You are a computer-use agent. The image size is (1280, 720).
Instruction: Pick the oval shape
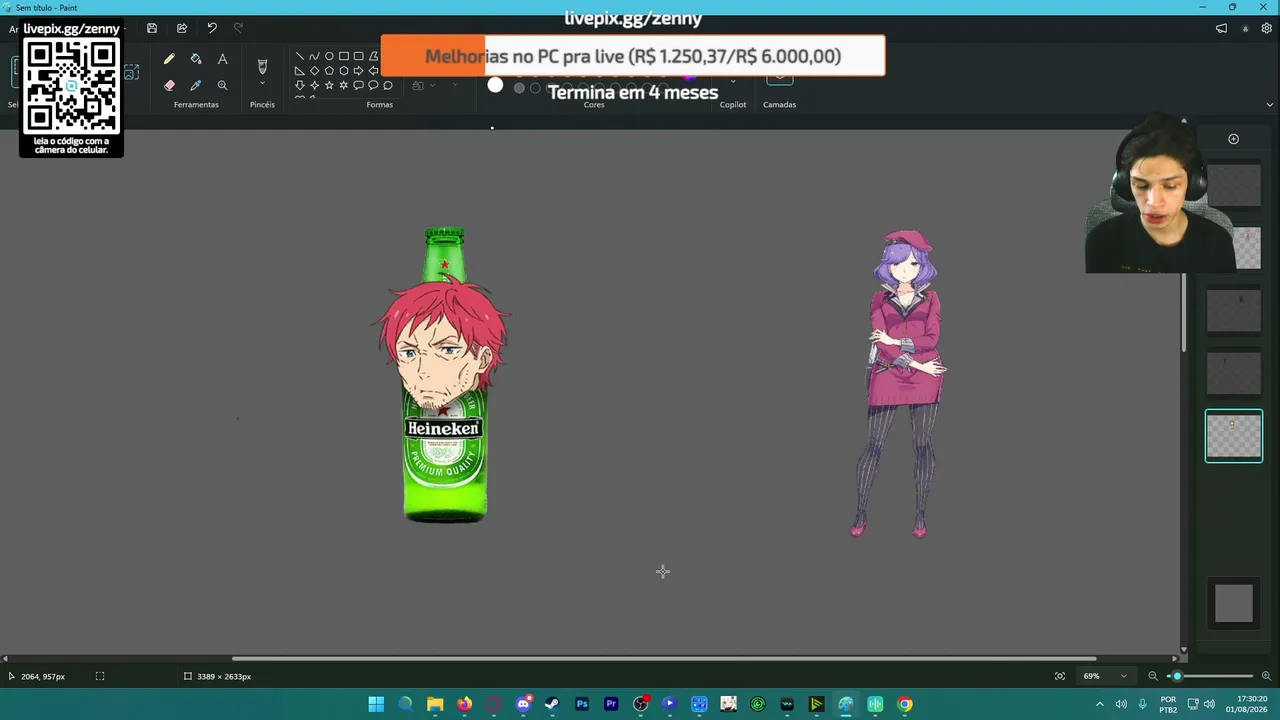(329, 56)
